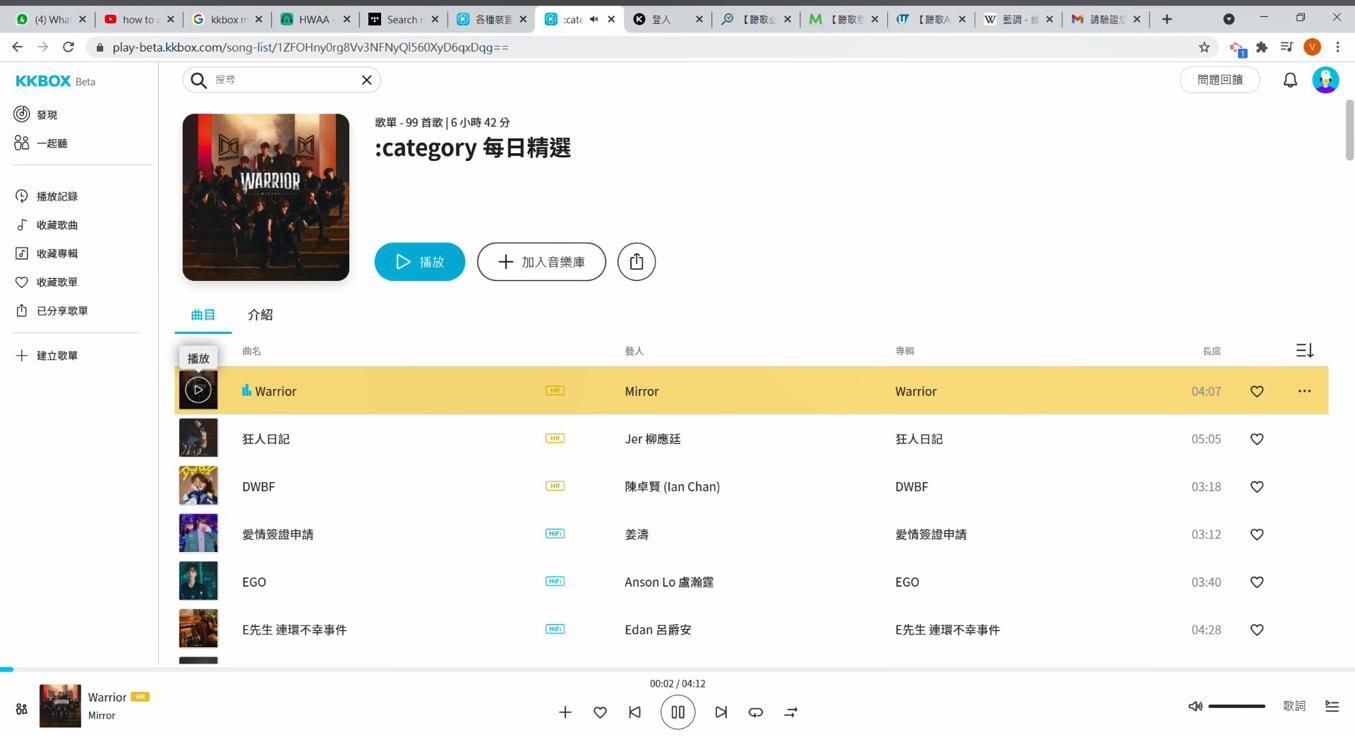Add current track to playlist in player bar
The height and width of the screenshot is (737, 1355).
click(x=565, y=712)
